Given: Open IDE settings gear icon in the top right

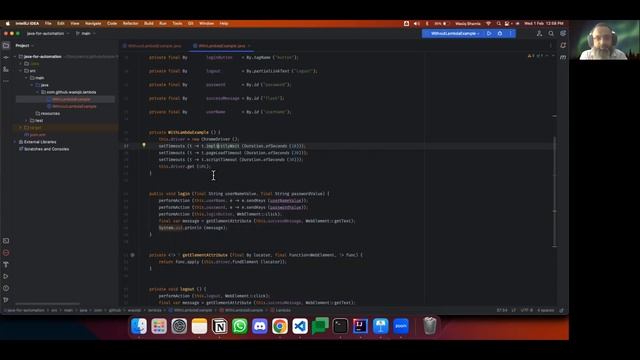Looking at the screenshot, I should click(563, 33).
